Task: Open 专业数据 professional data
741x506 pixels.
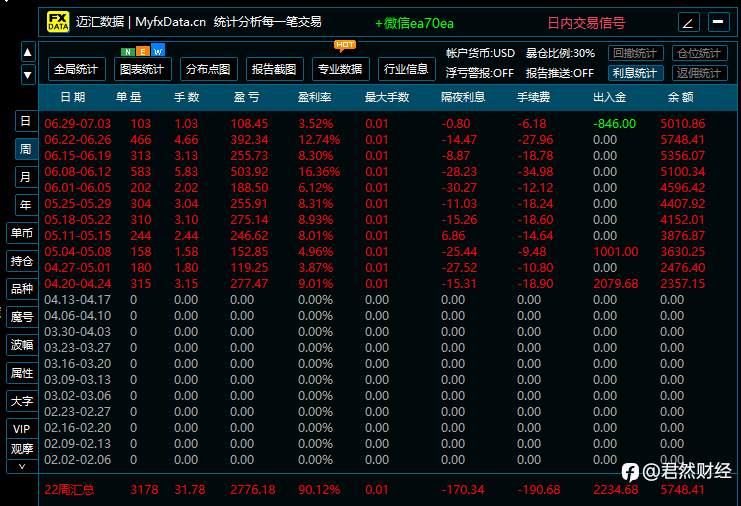Action: click(x=340, y=69)
